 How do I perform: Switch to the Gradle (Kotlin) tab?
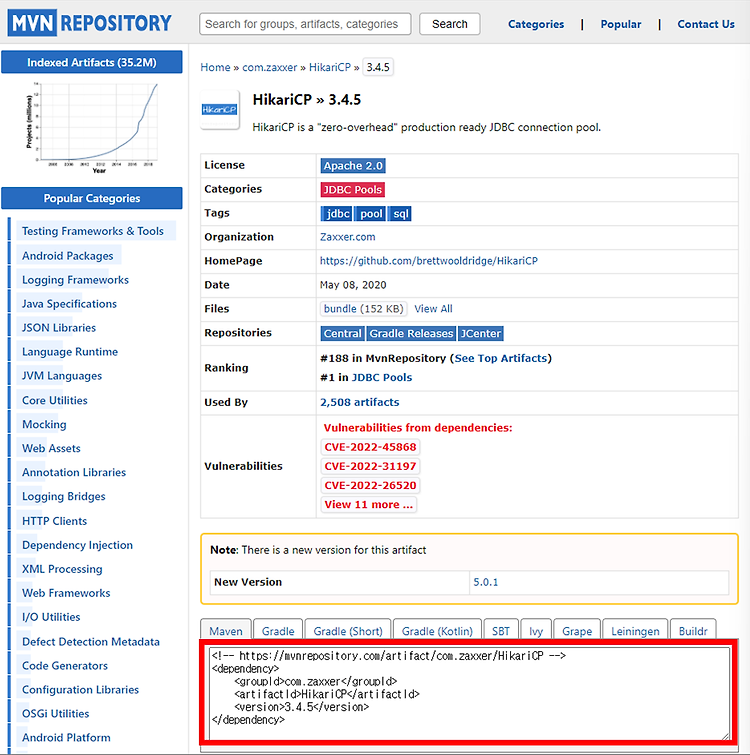(x=437, y=631)
